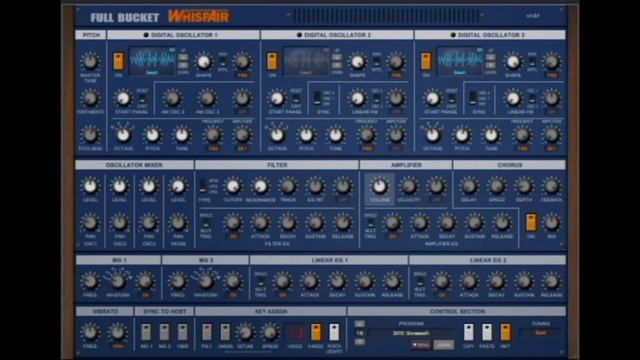Toggle Digital Oscillator 3 ON switch
640x360 pixels.
coord(426,62)
